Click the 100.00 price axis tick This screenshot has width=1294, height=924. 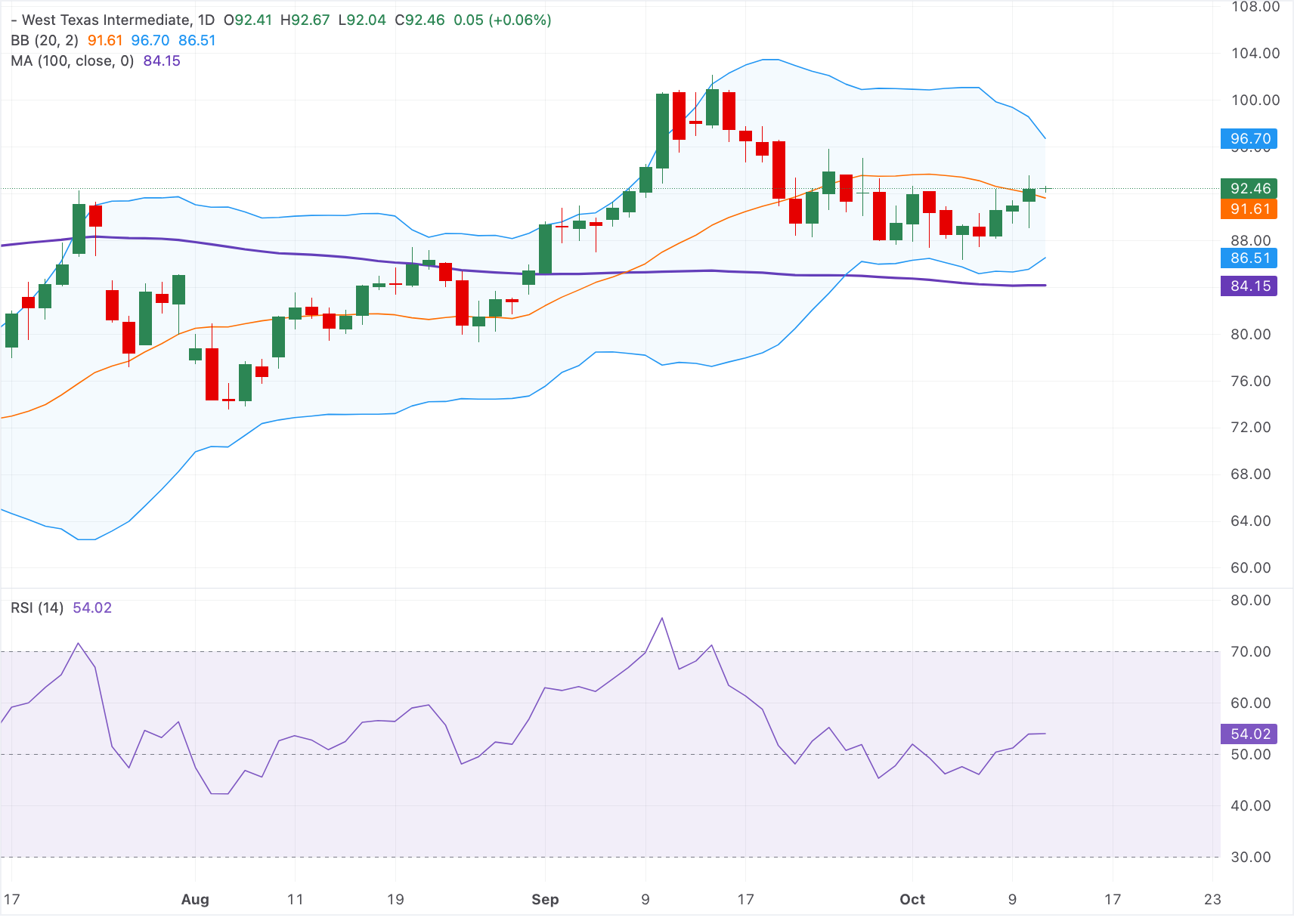pyautogui.click(x=1255, y=100)
